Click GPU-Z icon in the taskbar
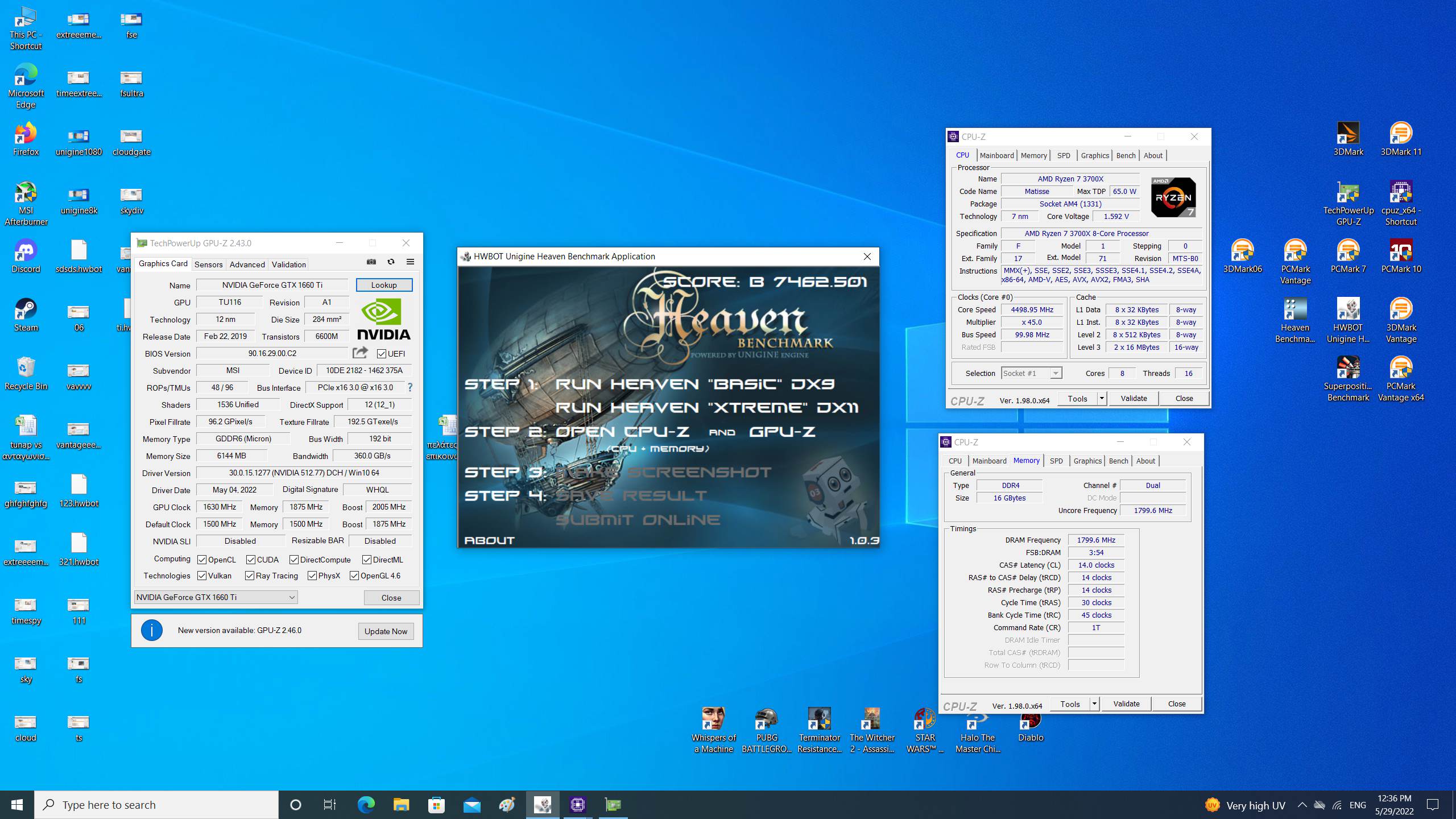 [613, 804]
